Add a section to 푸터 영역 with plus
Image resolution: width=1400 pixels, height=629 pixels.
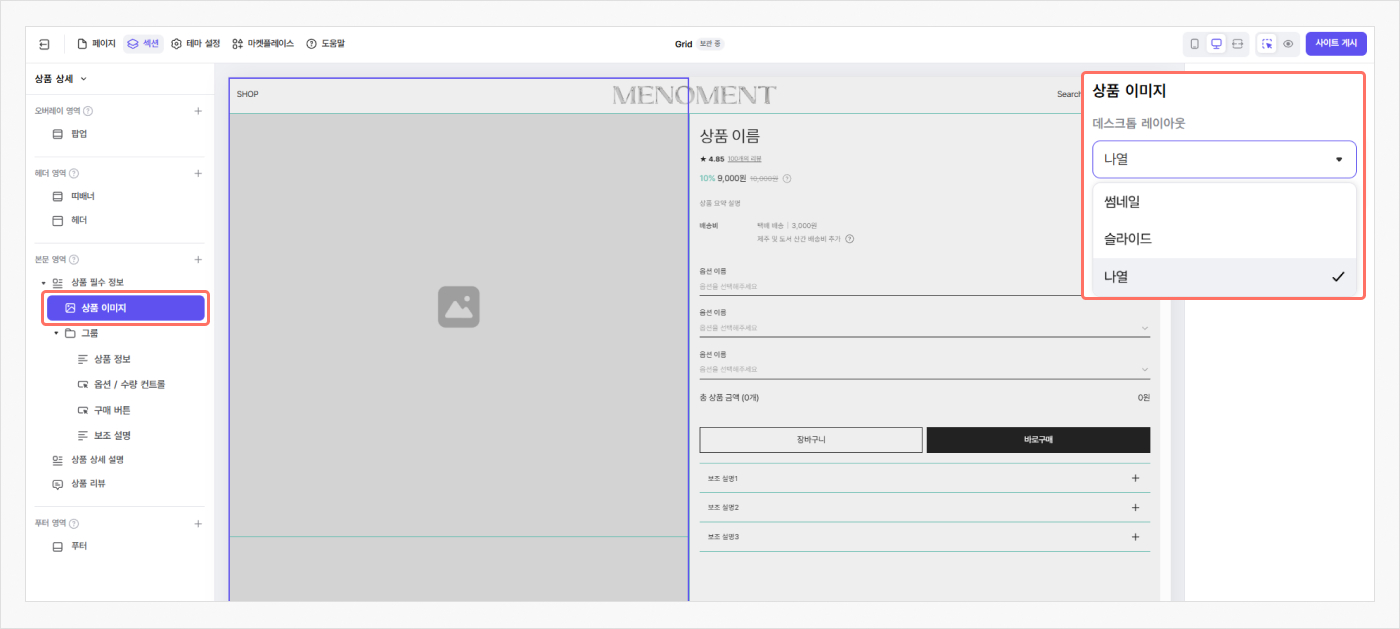point(198,523)
